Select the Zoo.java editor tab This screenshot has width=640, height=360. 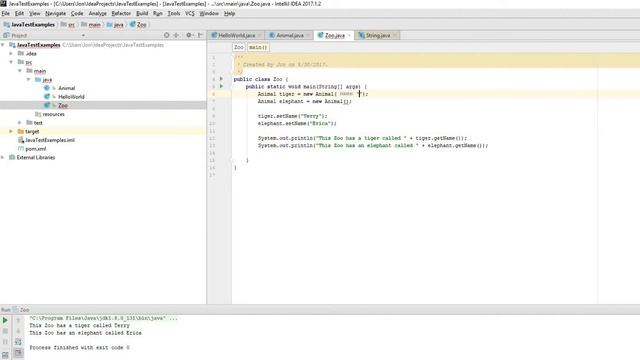click(x=334, y=36)
